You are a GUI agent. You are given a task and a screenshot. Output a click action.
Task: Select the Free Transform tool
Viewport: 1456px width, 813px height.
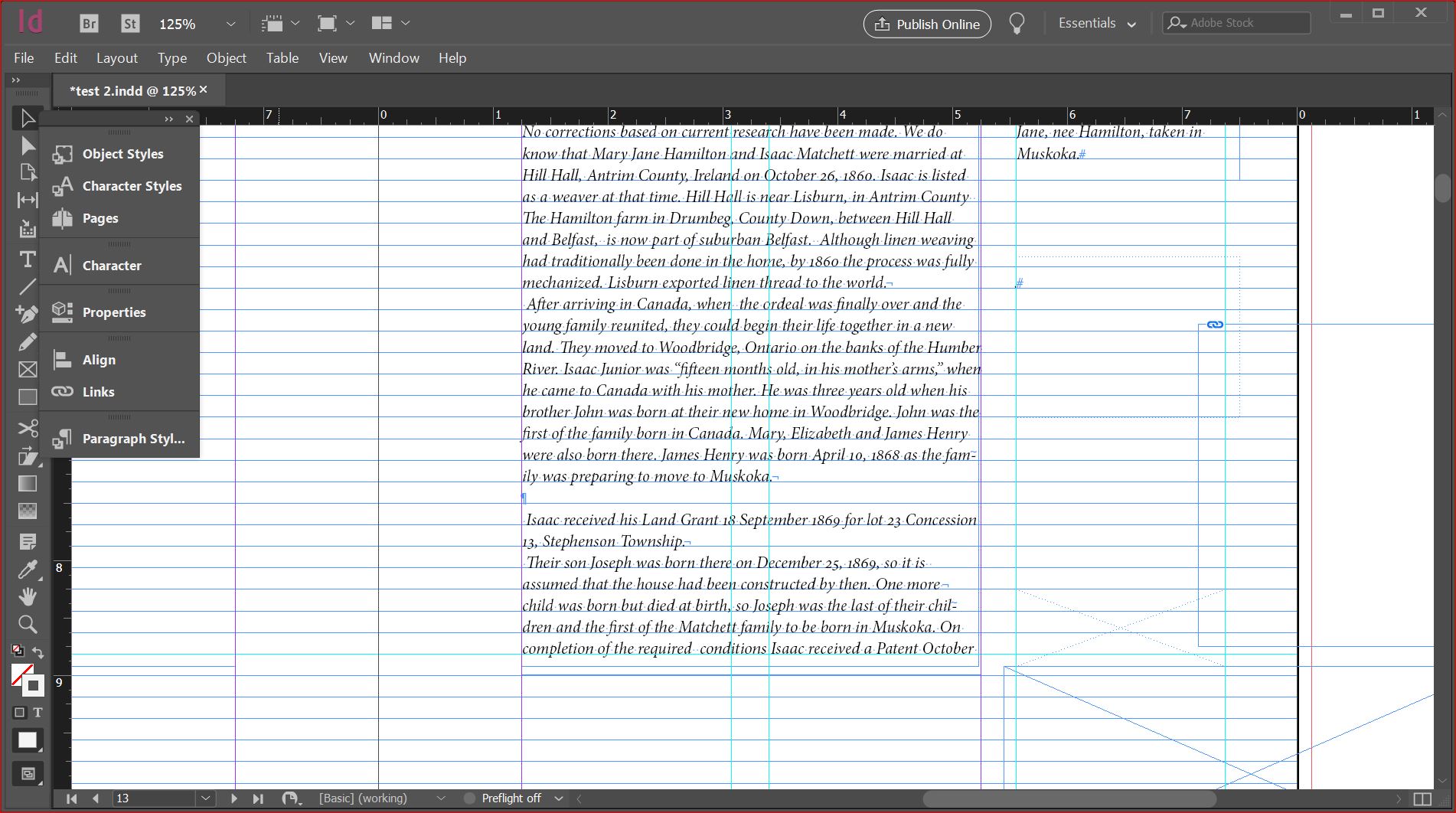tap(28, 455)
